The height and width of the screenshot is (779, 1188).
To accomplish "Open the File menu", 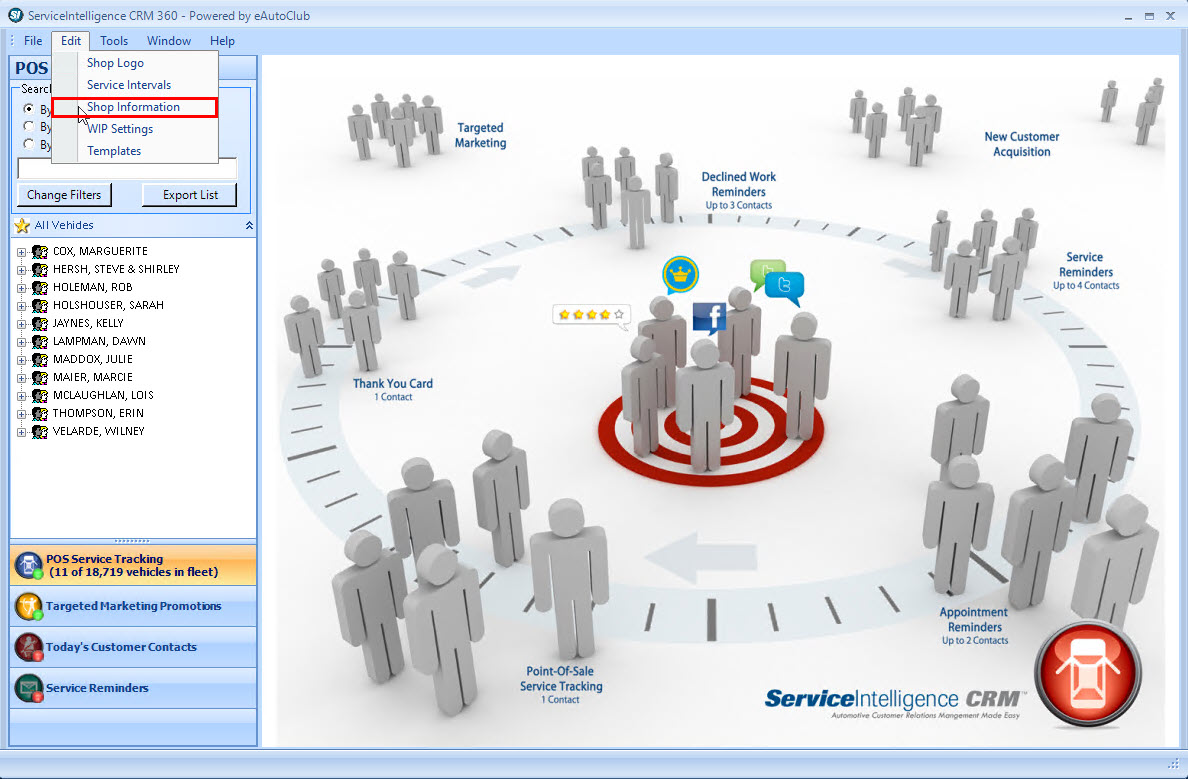I will point(33,41).
